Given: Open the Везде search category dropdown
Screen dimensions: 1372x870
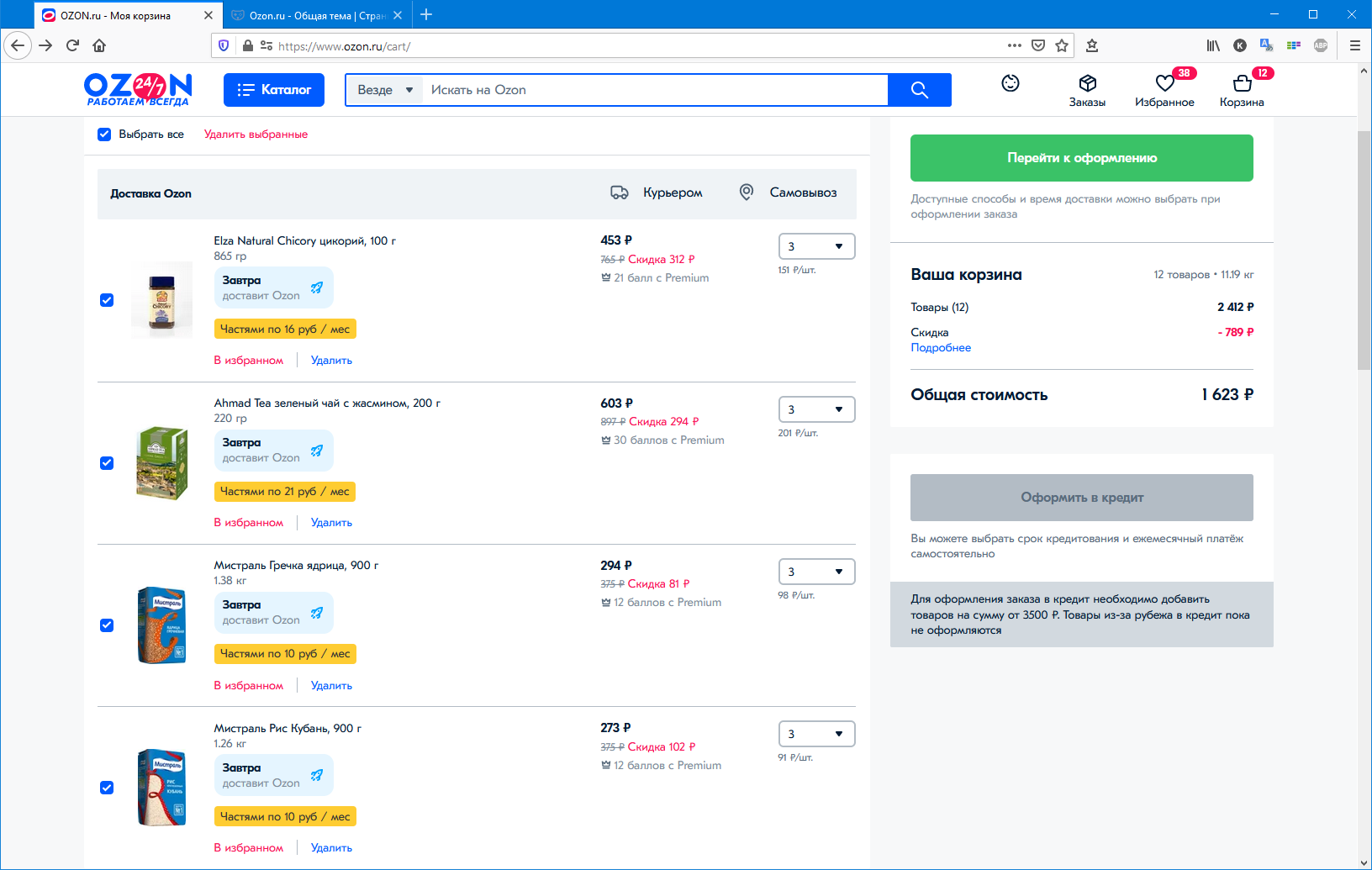Looking at the screenshot, I should (385, 90).
